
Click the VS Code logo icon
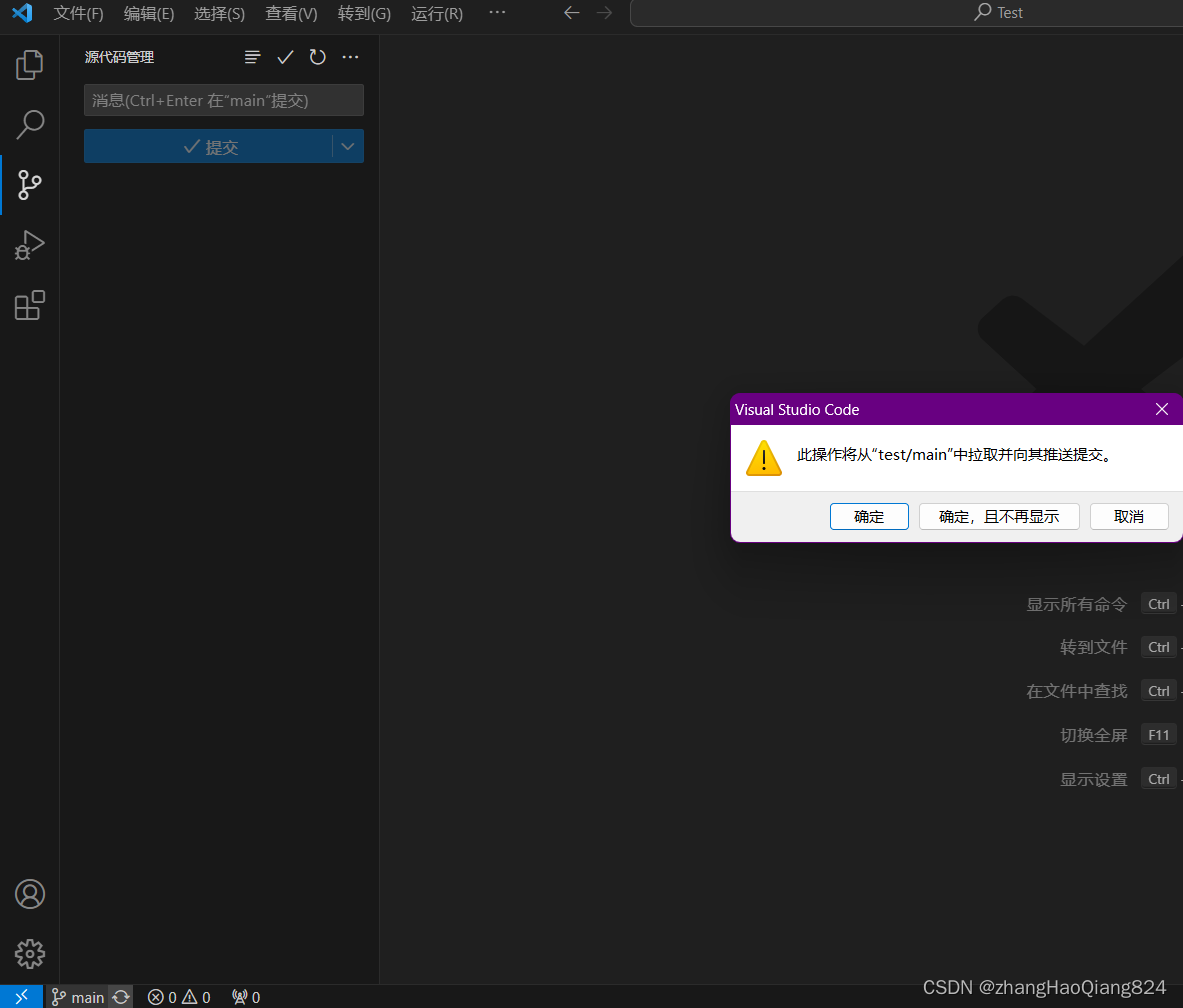tap(22, 13)
